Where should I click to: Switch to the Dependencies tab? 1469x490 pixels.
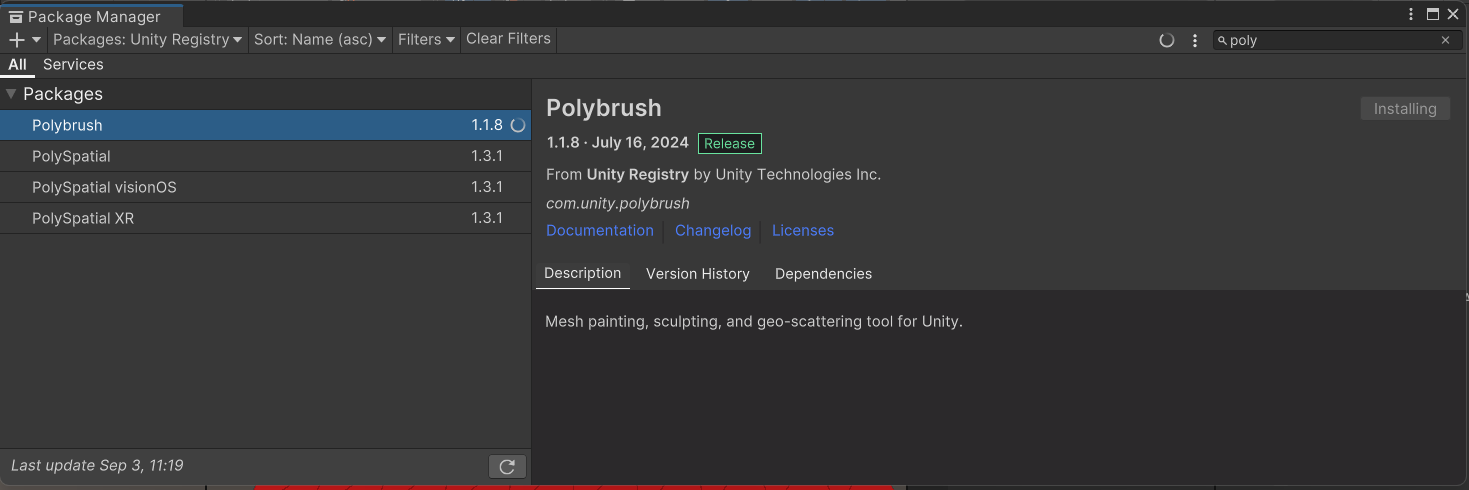tap(824, 274)
